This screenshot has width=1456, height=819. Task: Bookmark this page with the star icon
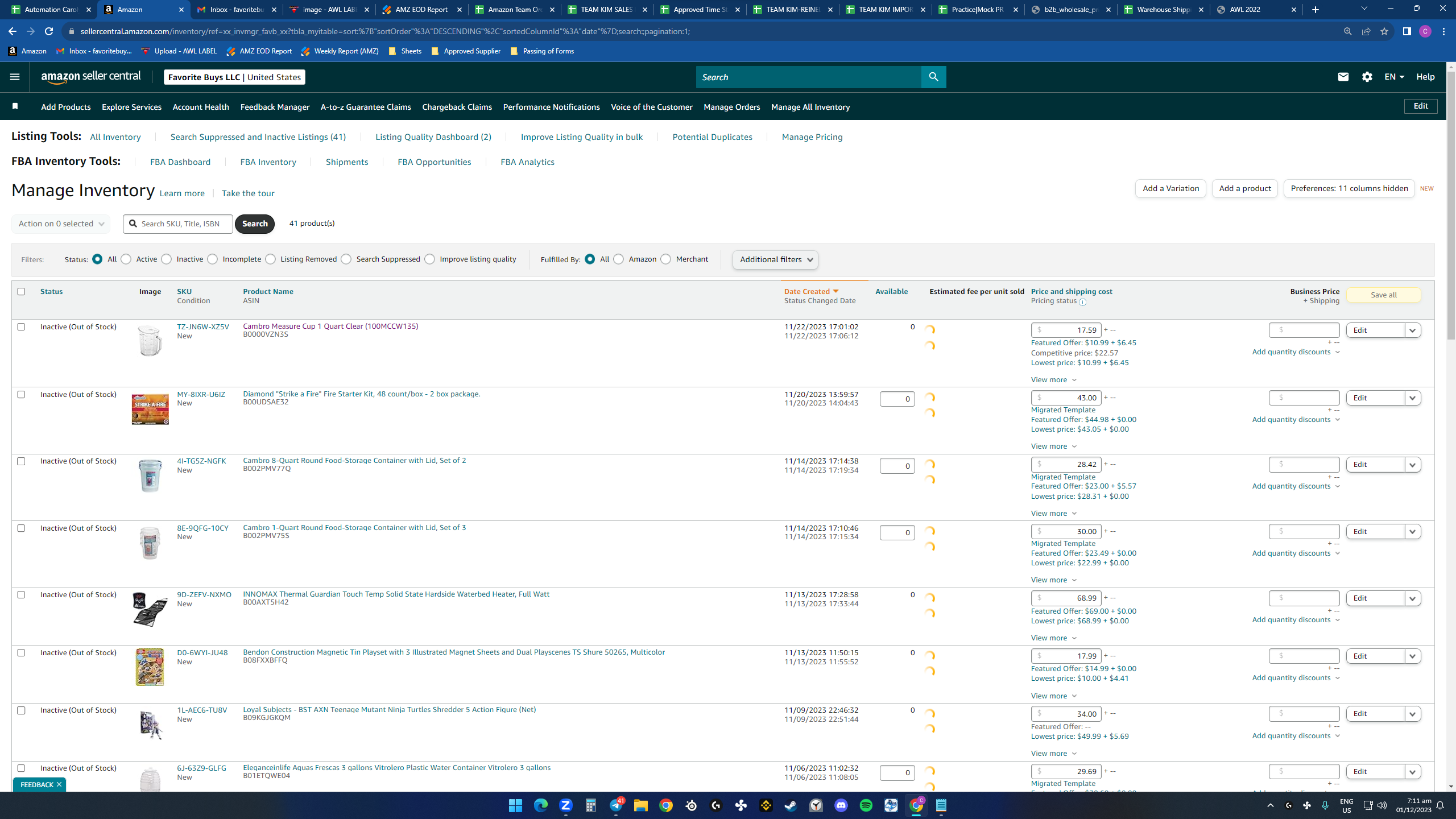click(x=1384, y=31)
